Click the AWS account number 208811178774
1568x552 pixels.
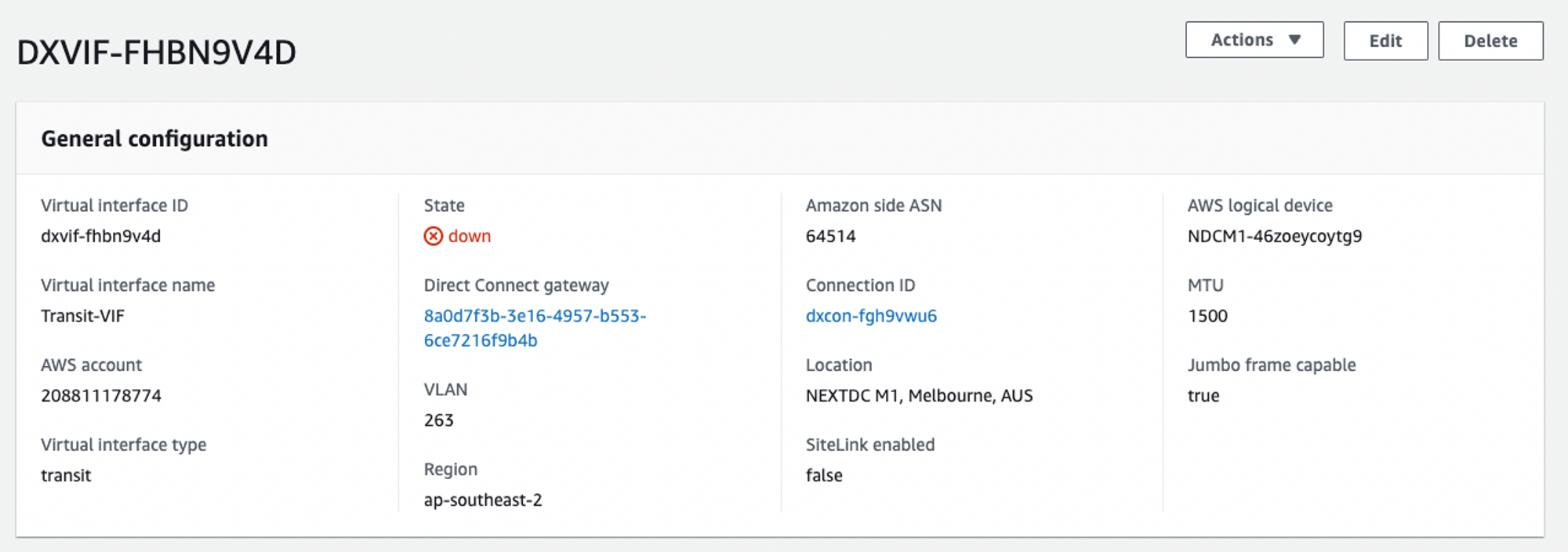(101, 396)
